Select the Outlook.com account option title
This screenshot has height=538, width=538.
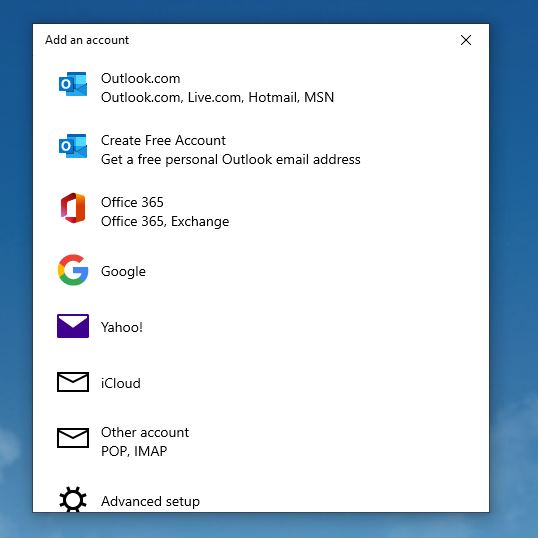coord(141,79)
